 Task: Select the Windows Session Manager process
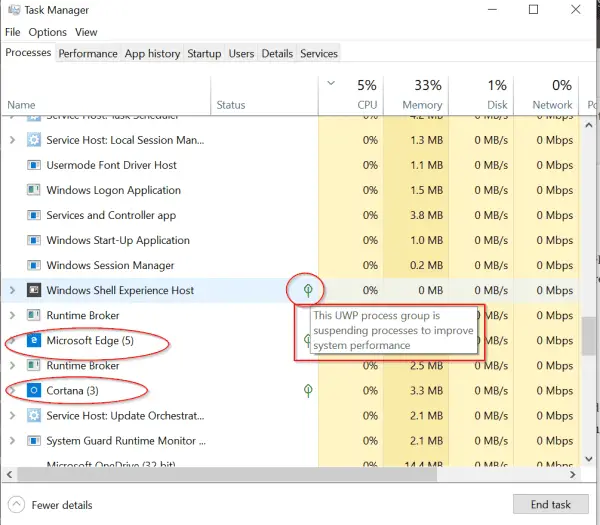(x=290, y=265)
